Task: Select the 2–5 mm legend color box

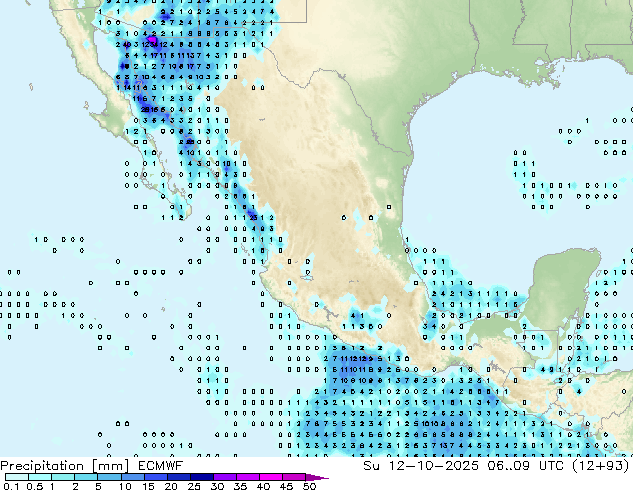Action: click(x=87, y=477)
